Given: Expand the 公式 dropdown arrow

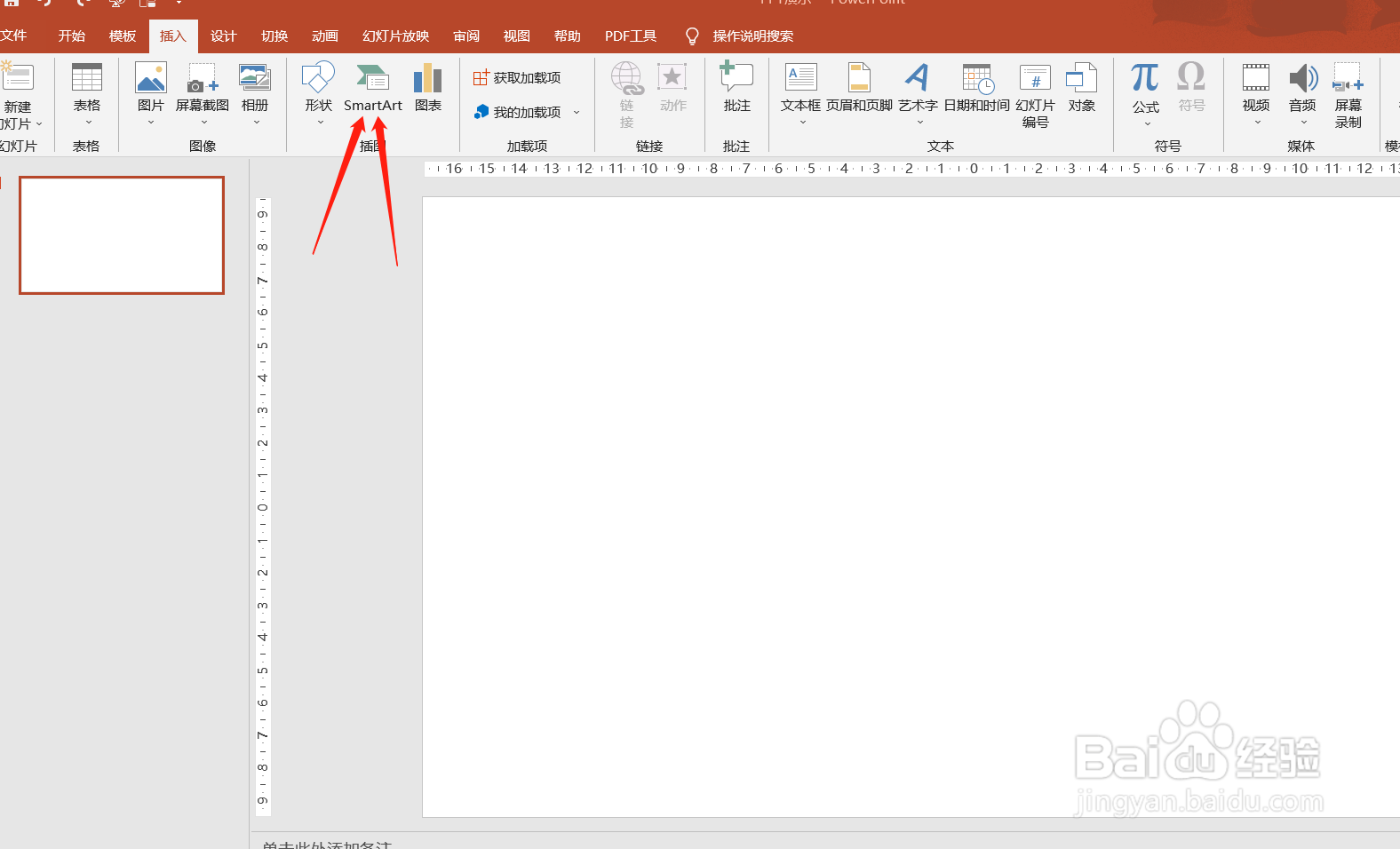Looking at the screenshot, I should pyautogui.click(x=1147, y=124).
